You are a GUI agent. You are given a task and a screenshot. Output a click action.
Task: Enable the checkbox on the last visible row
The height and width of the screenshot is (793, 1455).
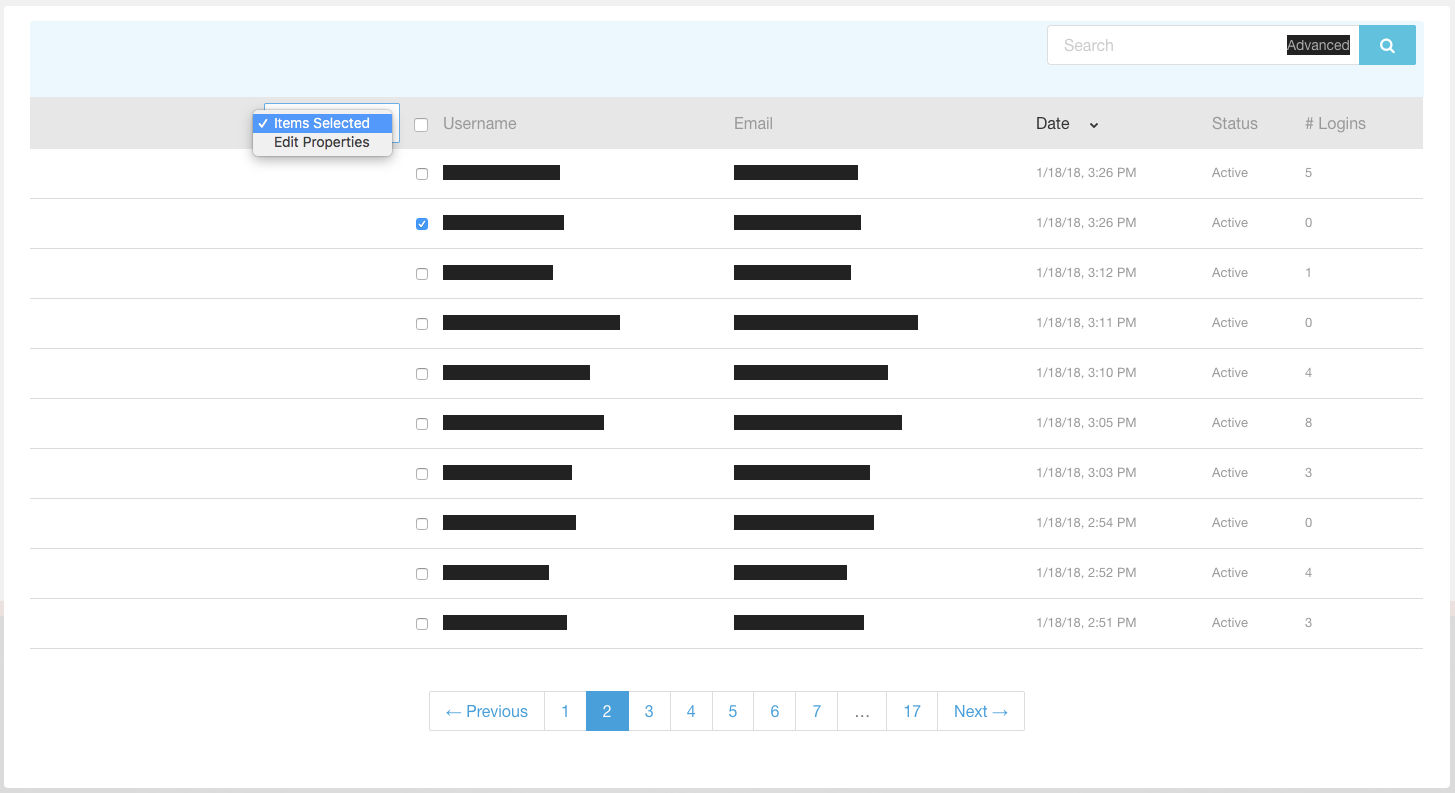coord(421,623)
